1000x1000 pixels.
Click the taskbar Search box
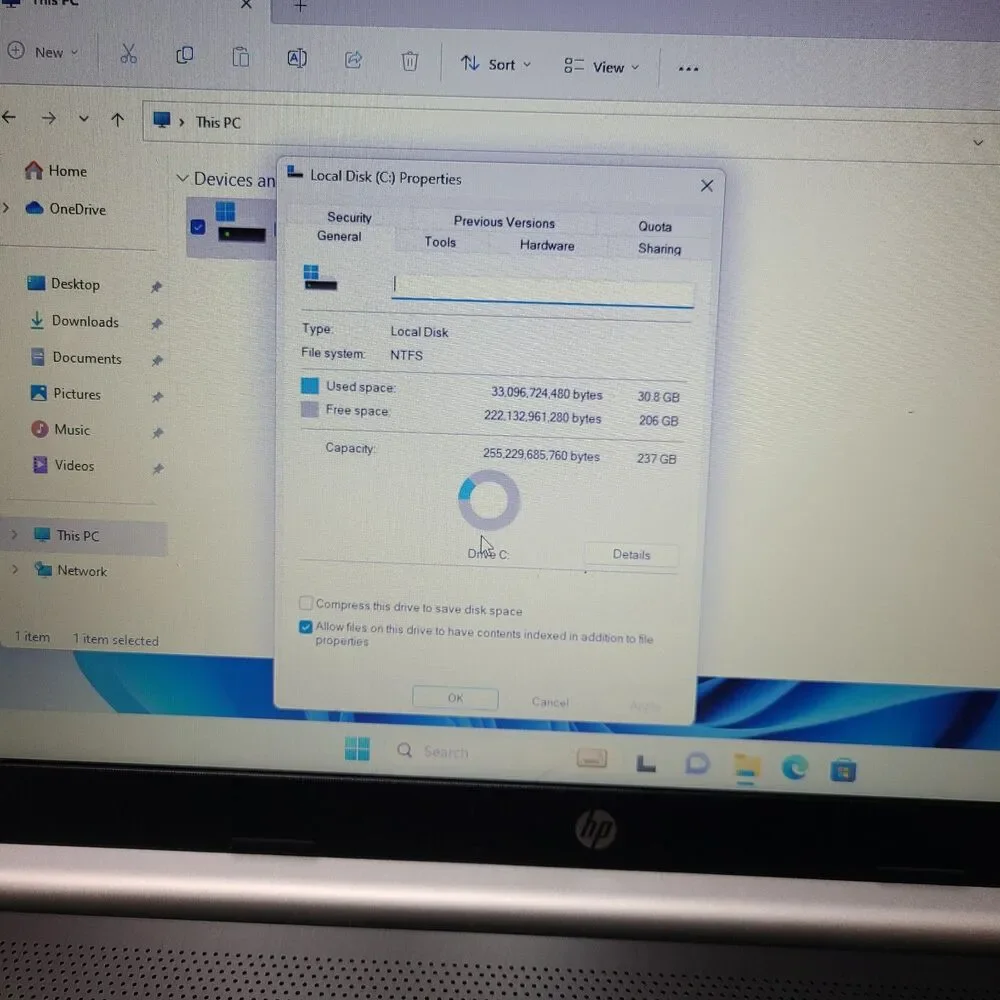434,751
